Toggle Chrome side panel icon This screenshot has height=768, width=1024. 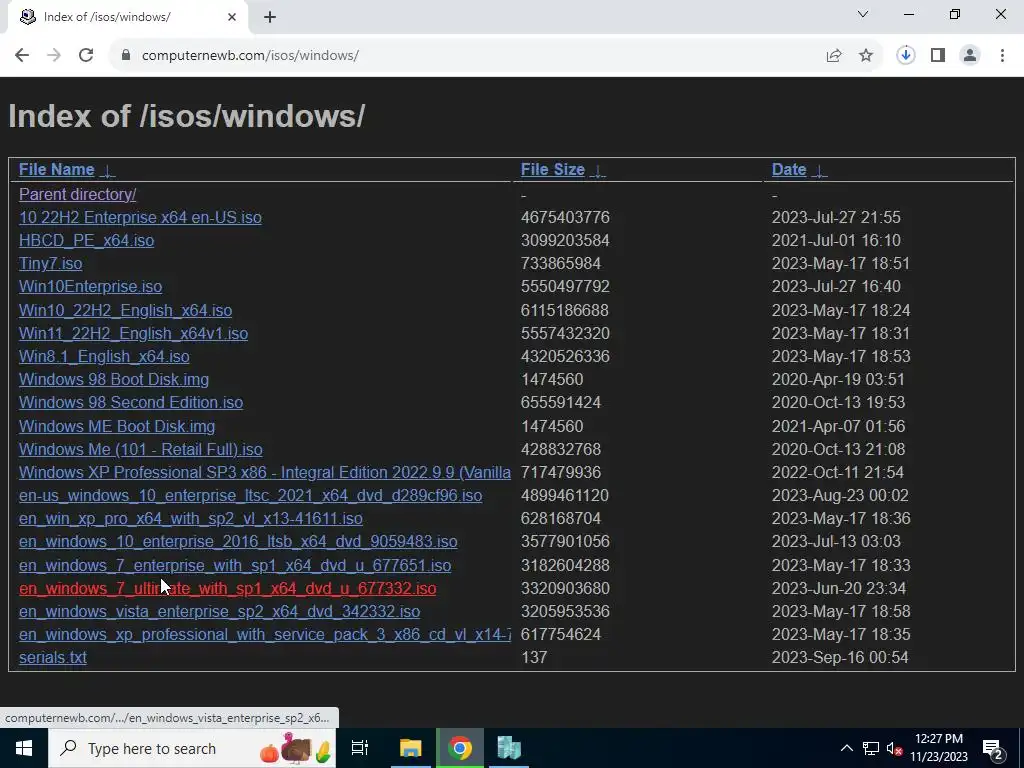click(x=938, y=56)
